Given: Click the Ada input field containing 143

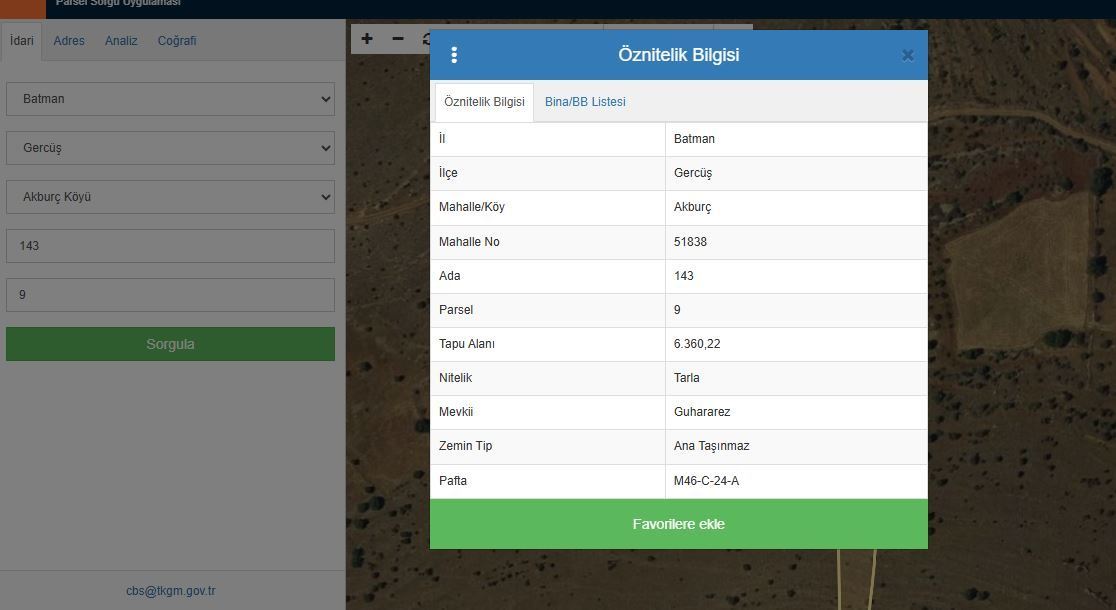Looking at the screenshot, I should point(170,246).
